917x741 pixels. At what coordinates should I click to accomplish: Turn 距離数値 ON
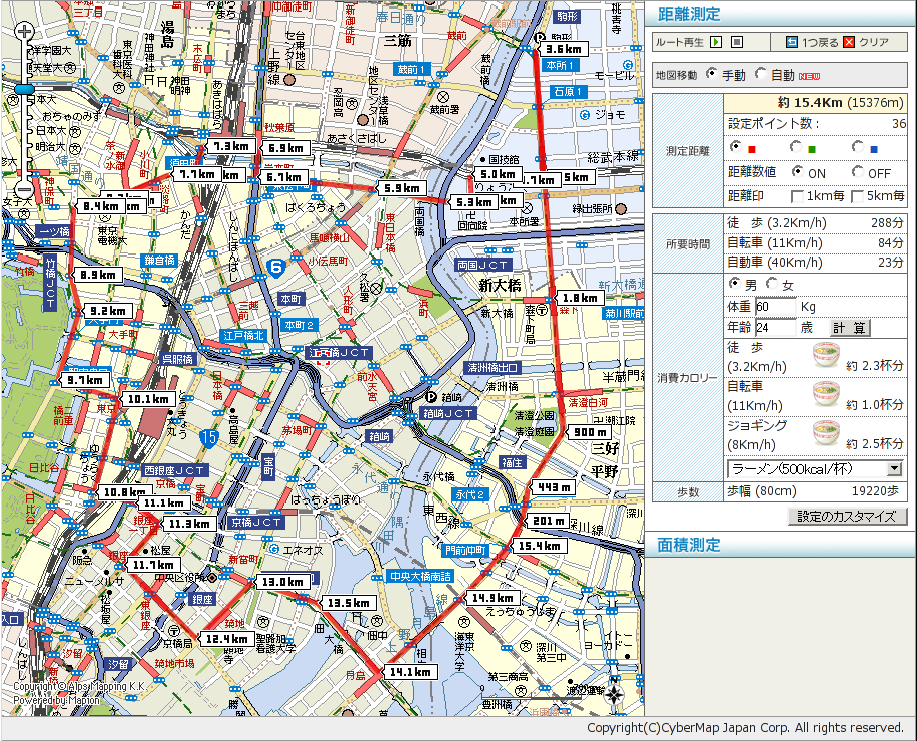pos(797,171)
